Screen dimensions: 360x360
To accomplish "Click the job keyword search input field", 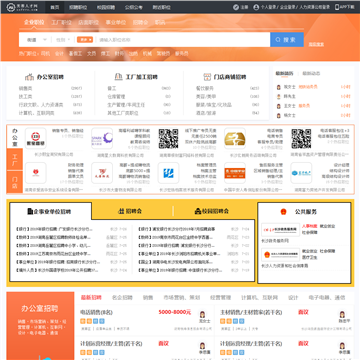I will pyautogui.click(x=183, y=40).
